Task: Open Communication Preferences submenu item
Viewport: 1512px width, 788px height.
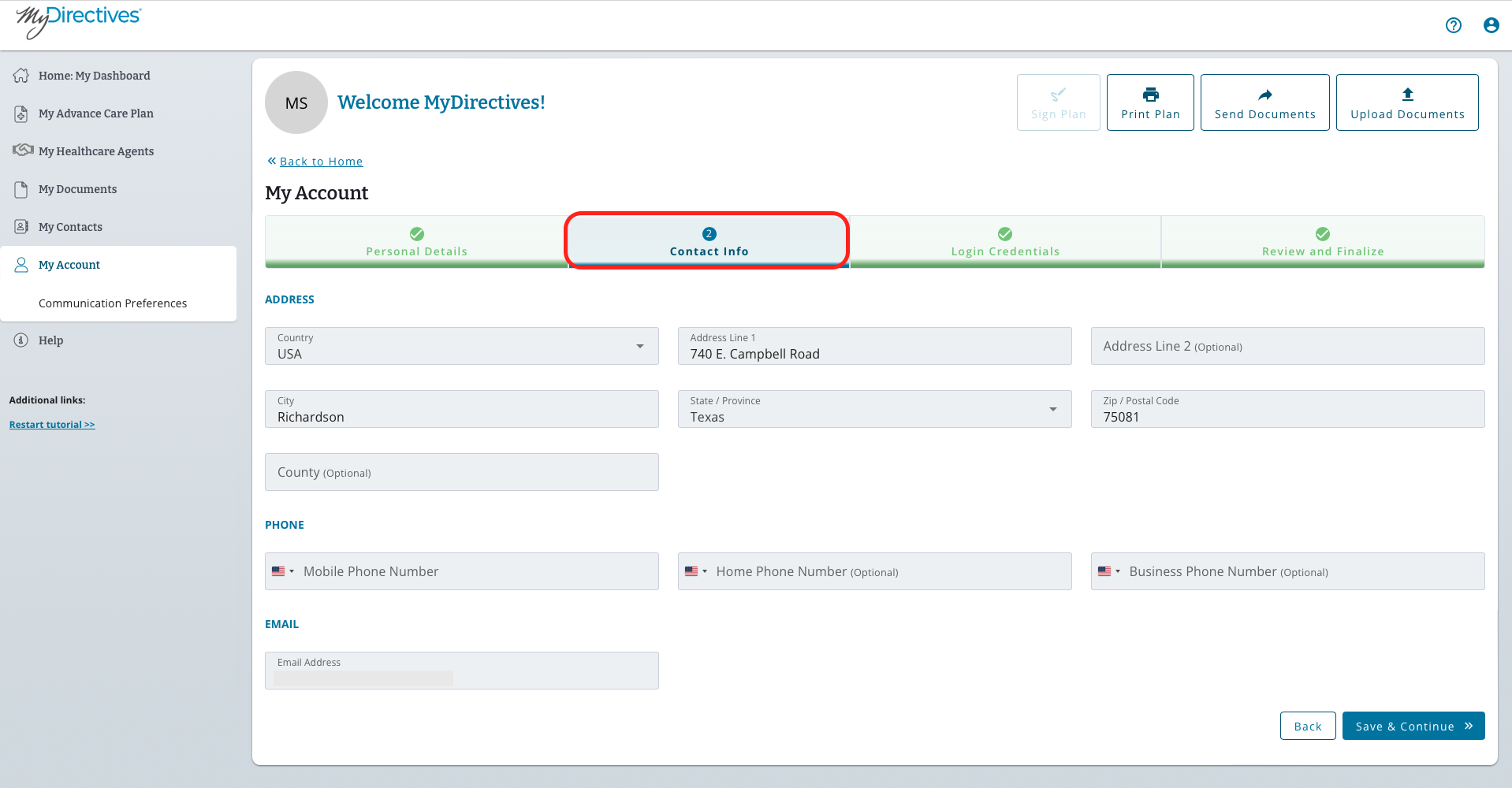Action: [113, 303]
